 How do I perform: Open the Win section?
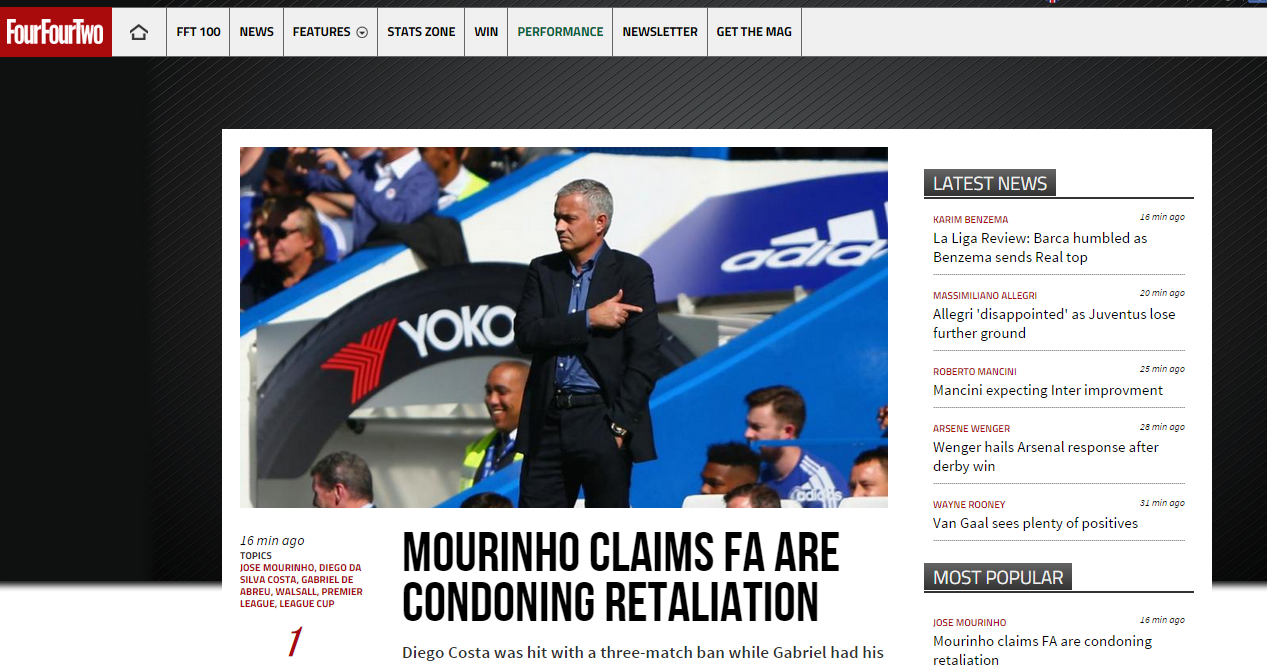tap(486, 32)
